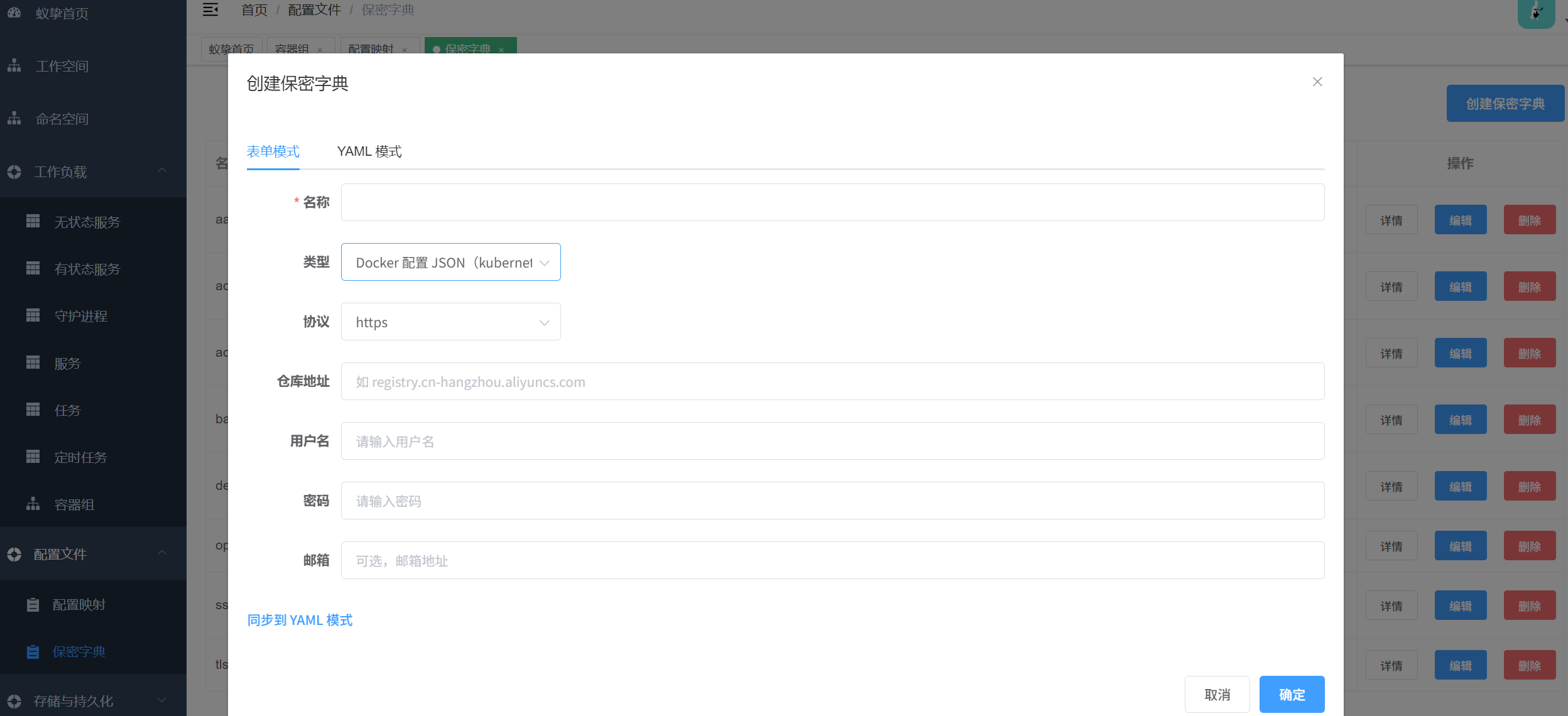Click the 工作空间 hierarchy icon
This screenshot has height=716, width=1568.
coord(14,65)
